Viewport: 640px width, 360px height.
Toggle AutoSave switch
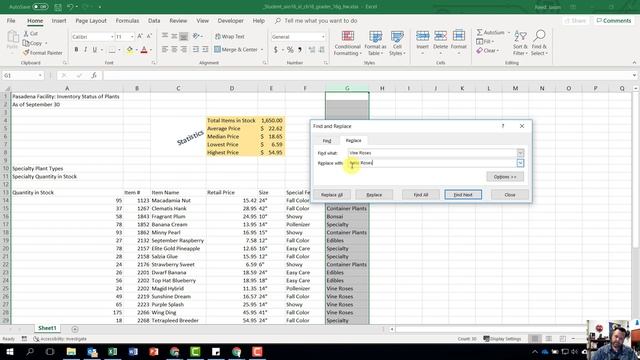(40, 7)
